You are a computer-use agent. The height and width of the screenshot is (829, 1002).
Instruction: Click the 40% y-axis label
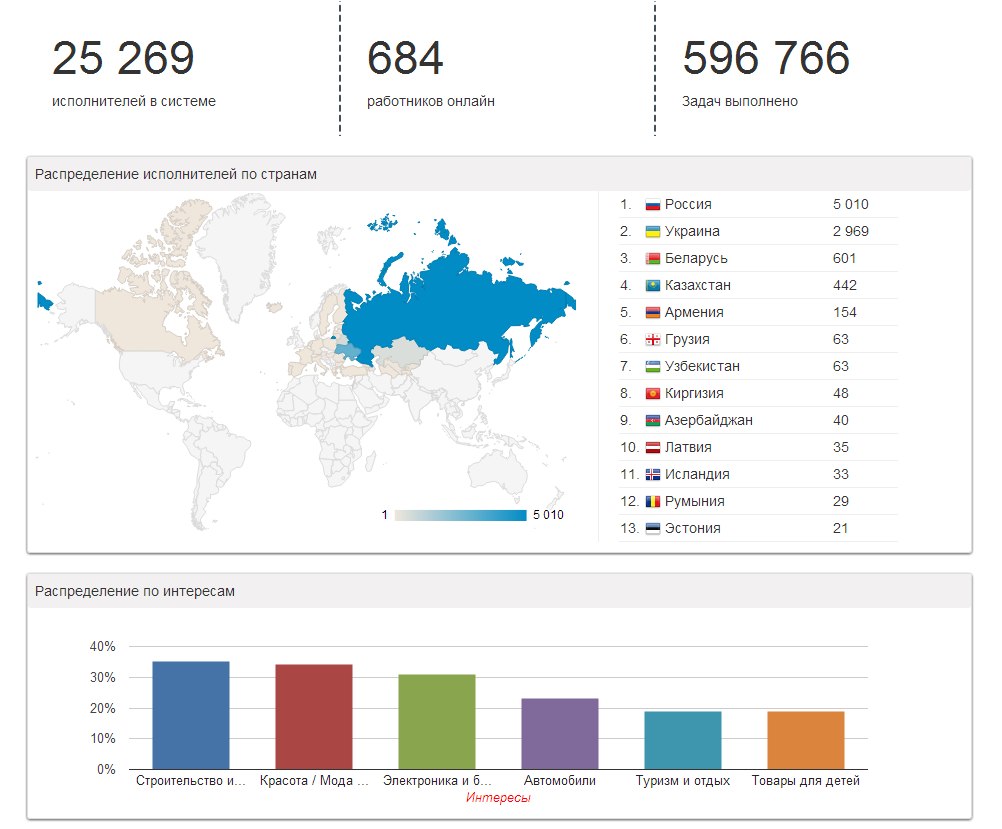(x=103, y=646)
